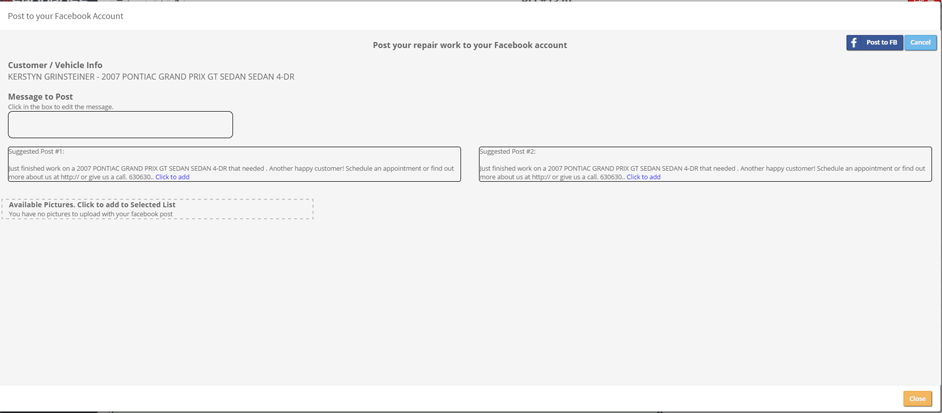The width and height of the screenshot is (942, 413).
Task: Click 'Post your repair work' heading
Action: (x=470, y=45)
